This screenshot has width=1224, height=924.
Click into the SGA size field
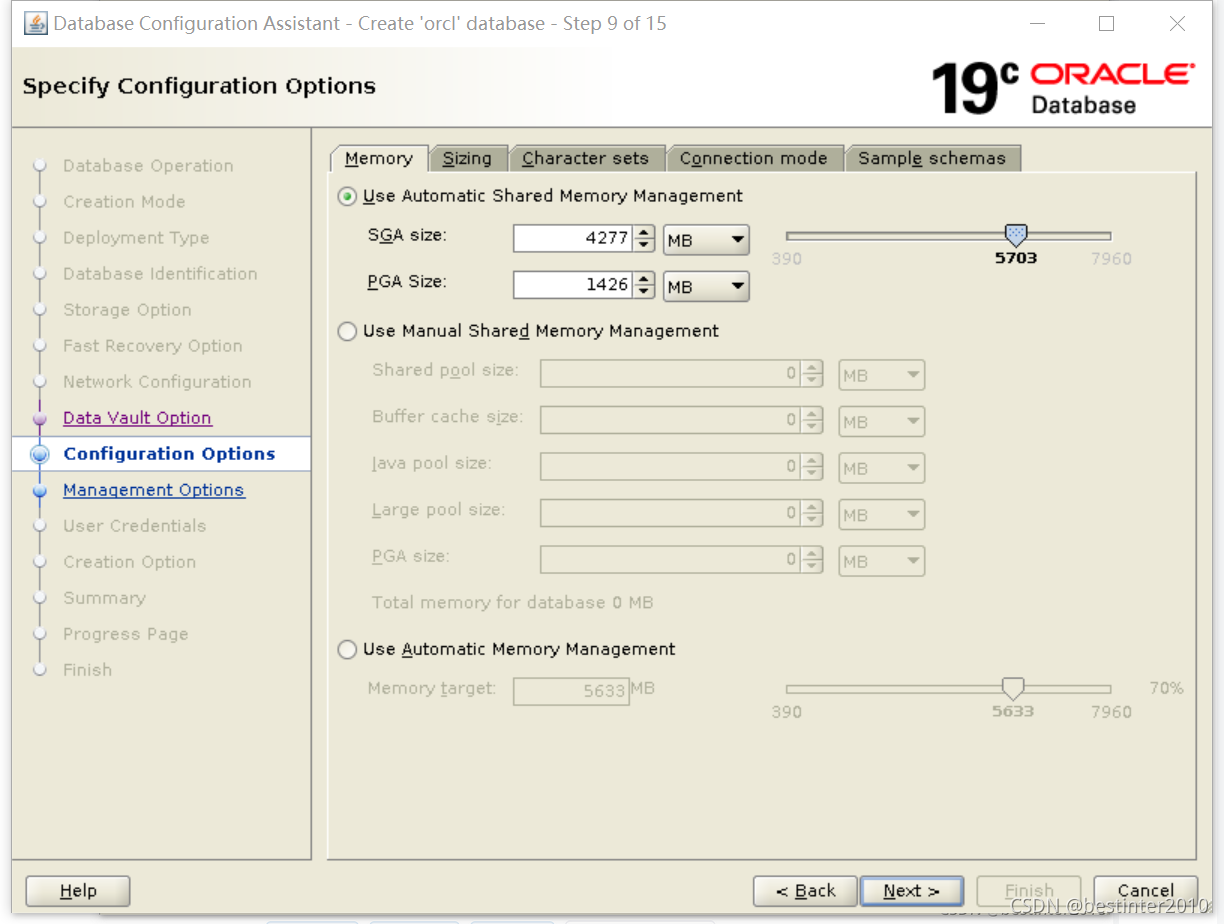(573, 238)
